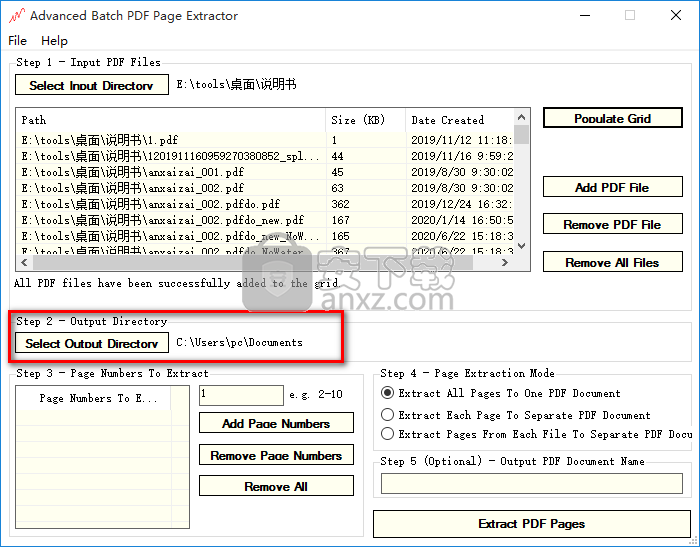Click size cell 167
This screenshot has height=547, width=700.
[x=366, y=220]
